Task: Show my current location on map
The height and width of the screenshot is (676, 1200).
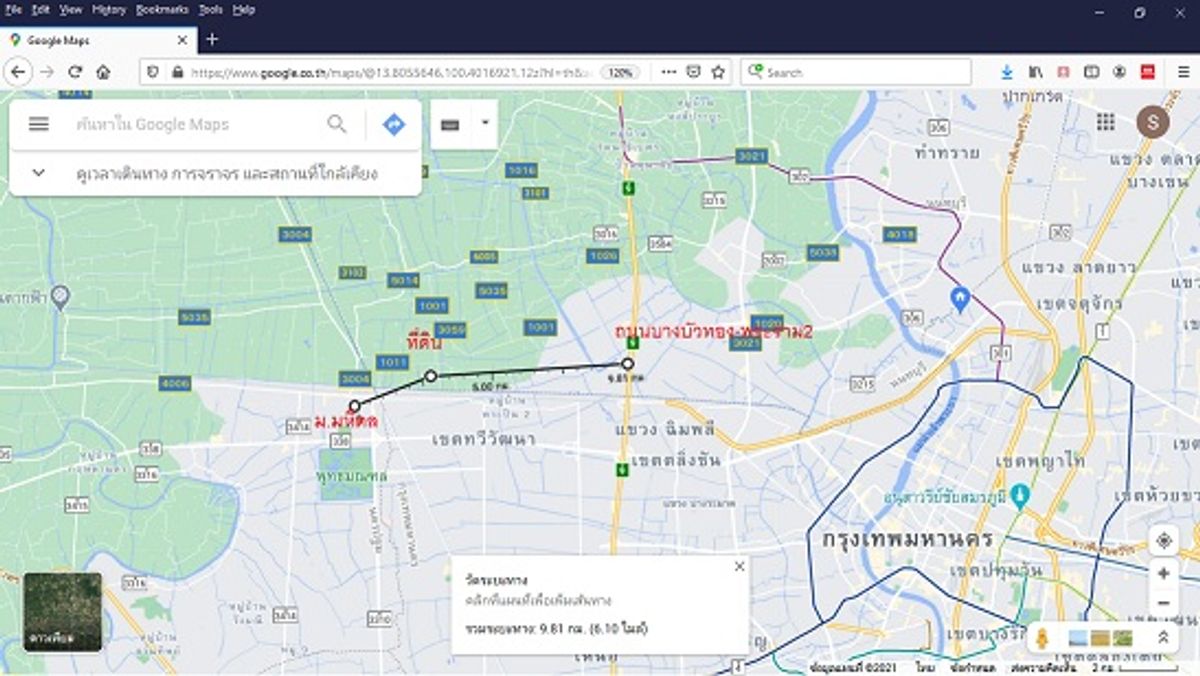Action: 1164,541
